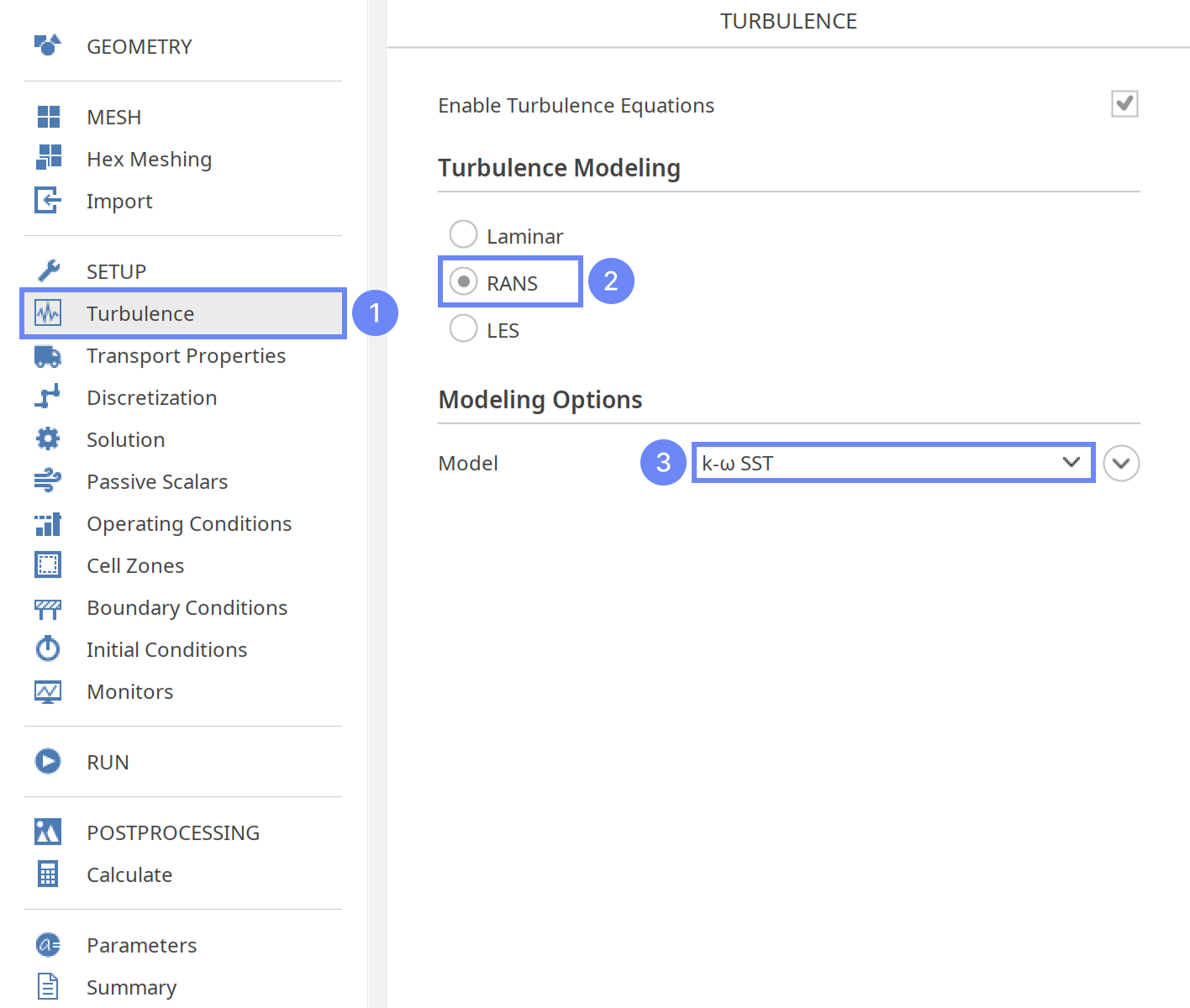Open Cell Zones section
1190x1008 pixels.
135,565
